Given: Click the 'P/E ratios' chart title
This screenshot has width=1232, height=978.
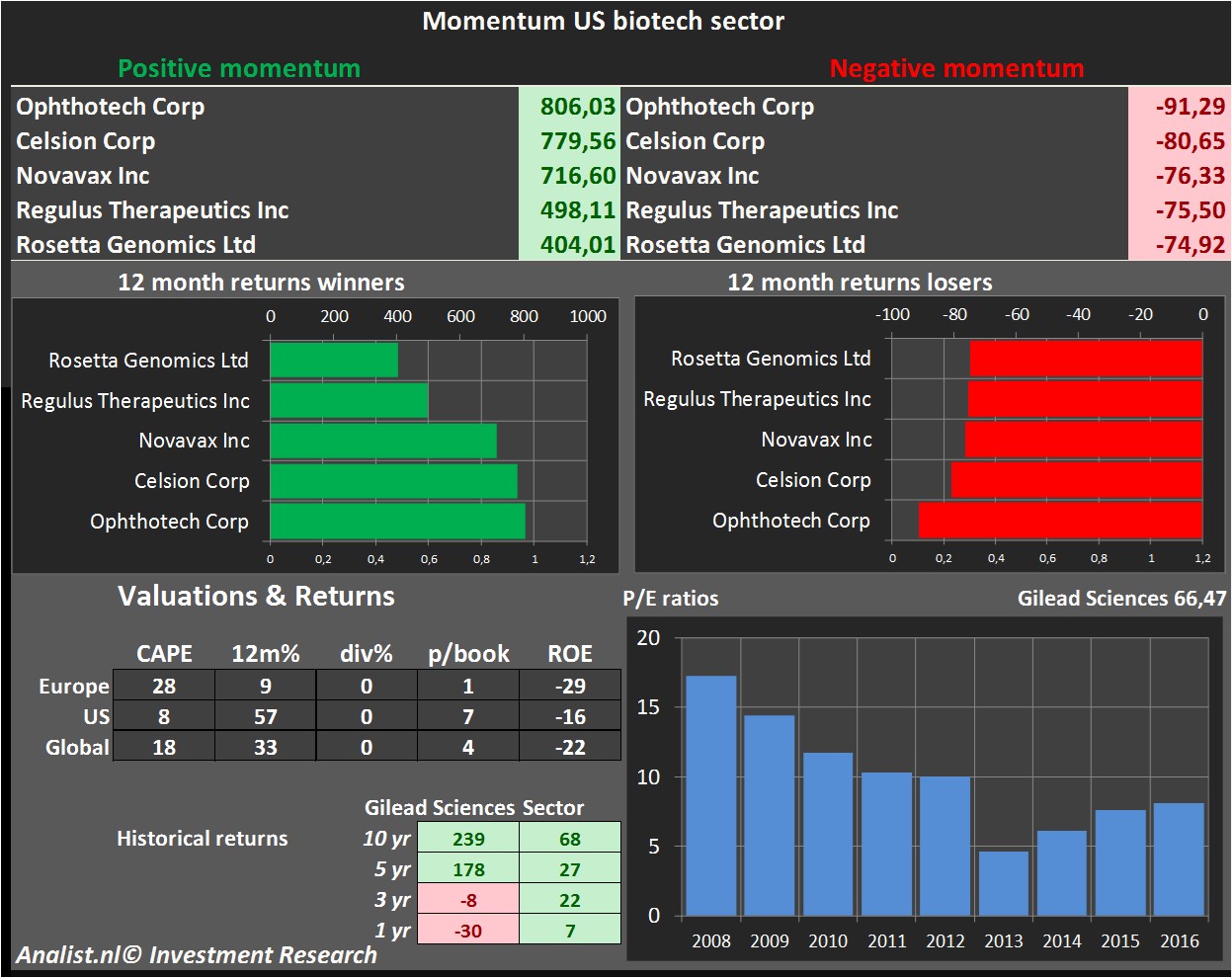Looking at the screenshot, I should pos(671,599).
